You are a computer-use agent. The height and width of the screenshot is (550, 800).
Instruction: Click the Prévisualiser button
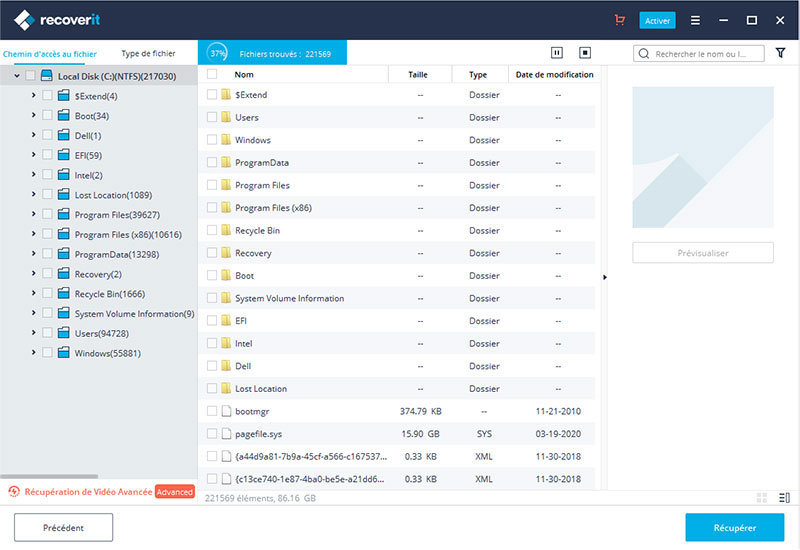pyautogui.click(x=703, y=253)
